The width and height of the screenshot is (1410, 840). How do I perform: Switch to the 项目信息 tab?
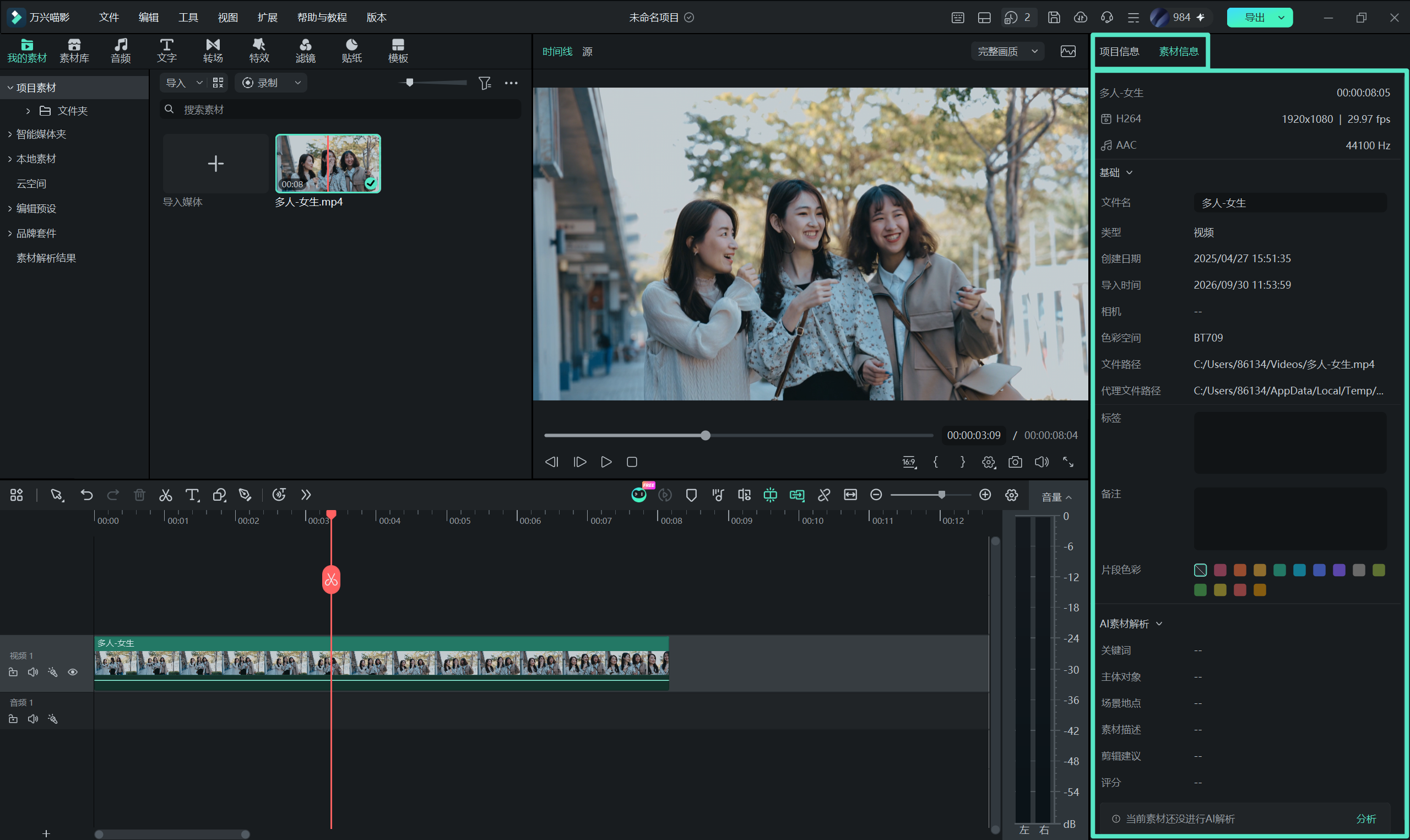pos(1119,52)
